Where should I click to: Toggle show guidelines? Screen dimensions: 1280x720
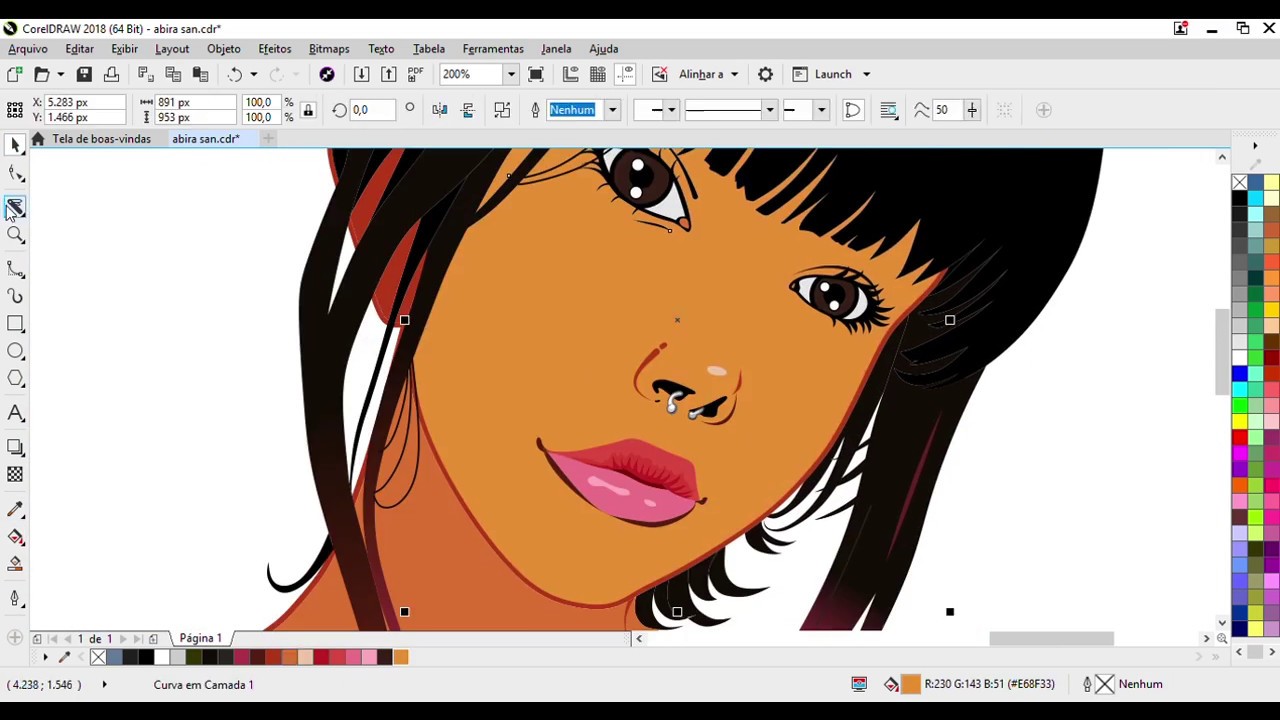(x=626, y=74)
